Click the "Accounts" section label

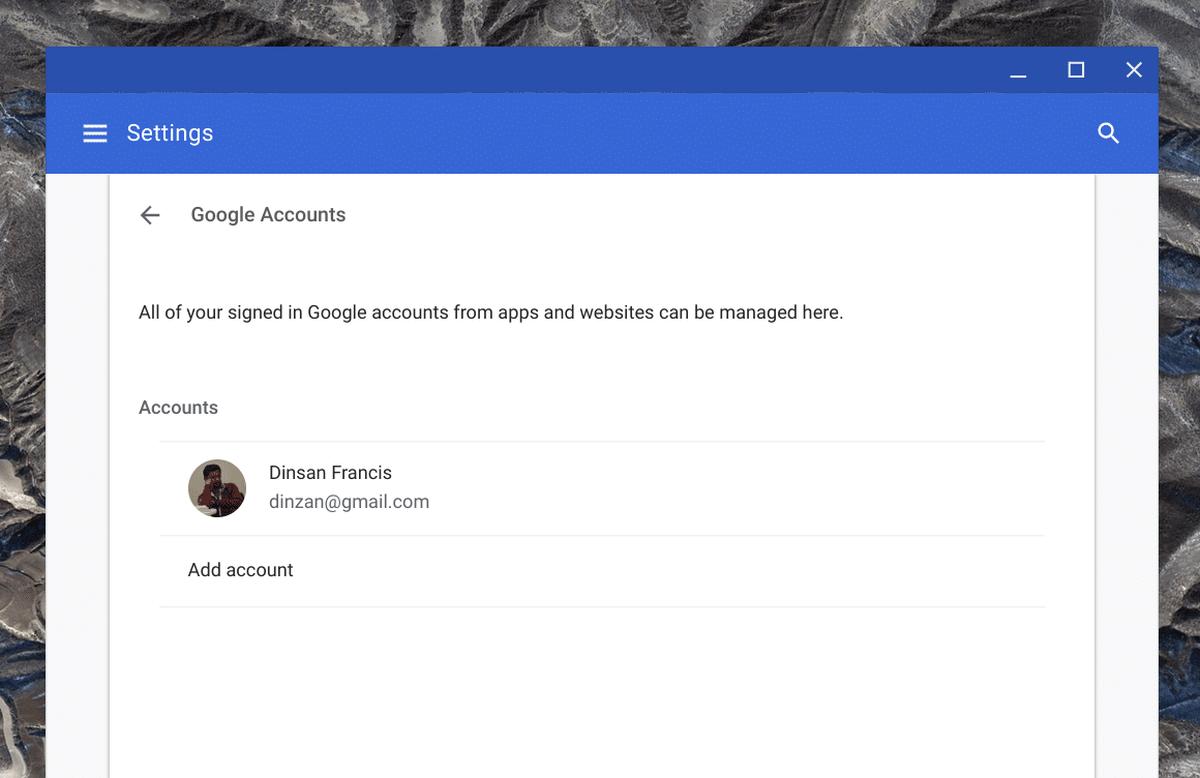[x=178, y=408]
